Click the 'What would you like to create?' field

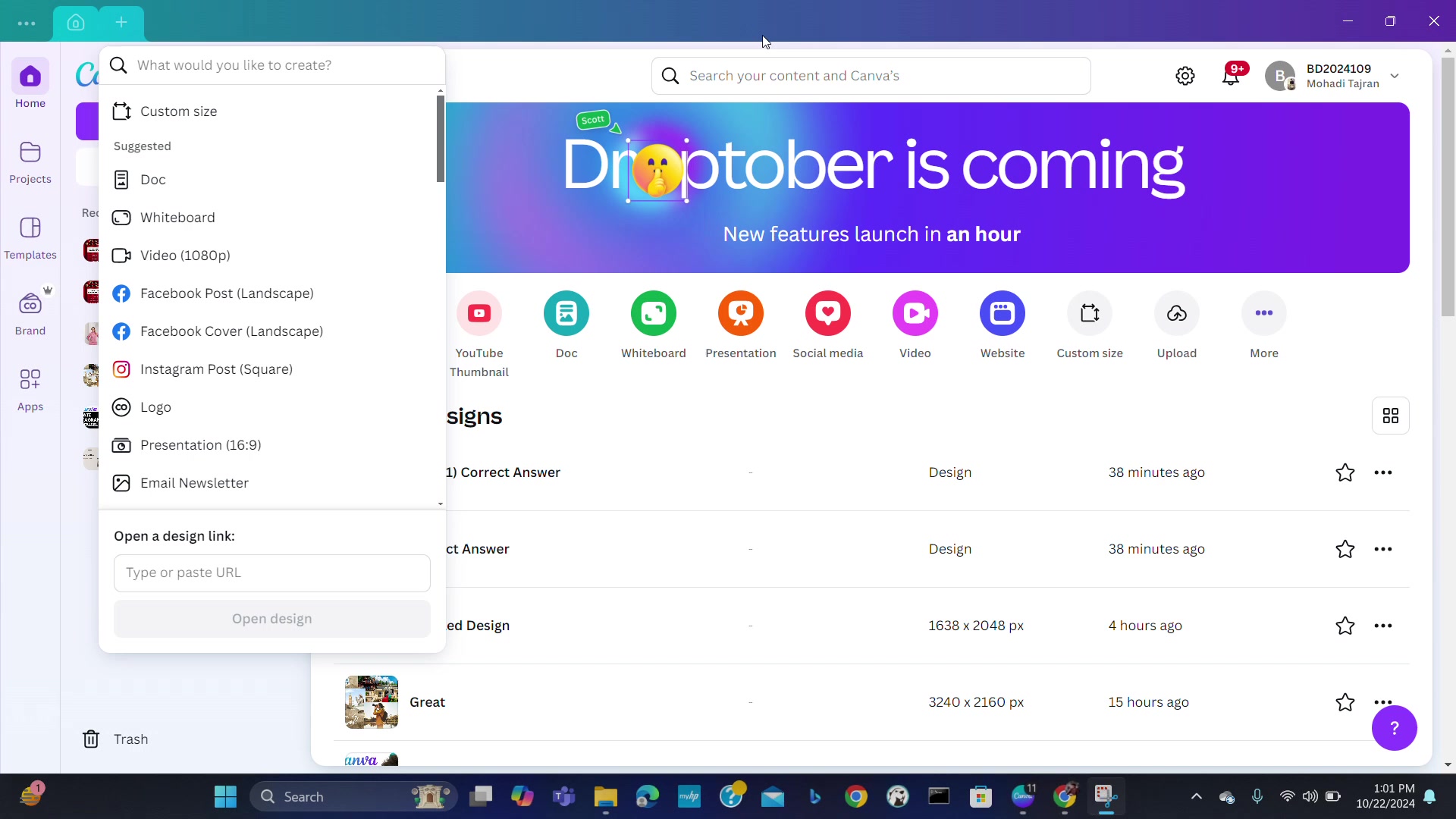(273, 65)
